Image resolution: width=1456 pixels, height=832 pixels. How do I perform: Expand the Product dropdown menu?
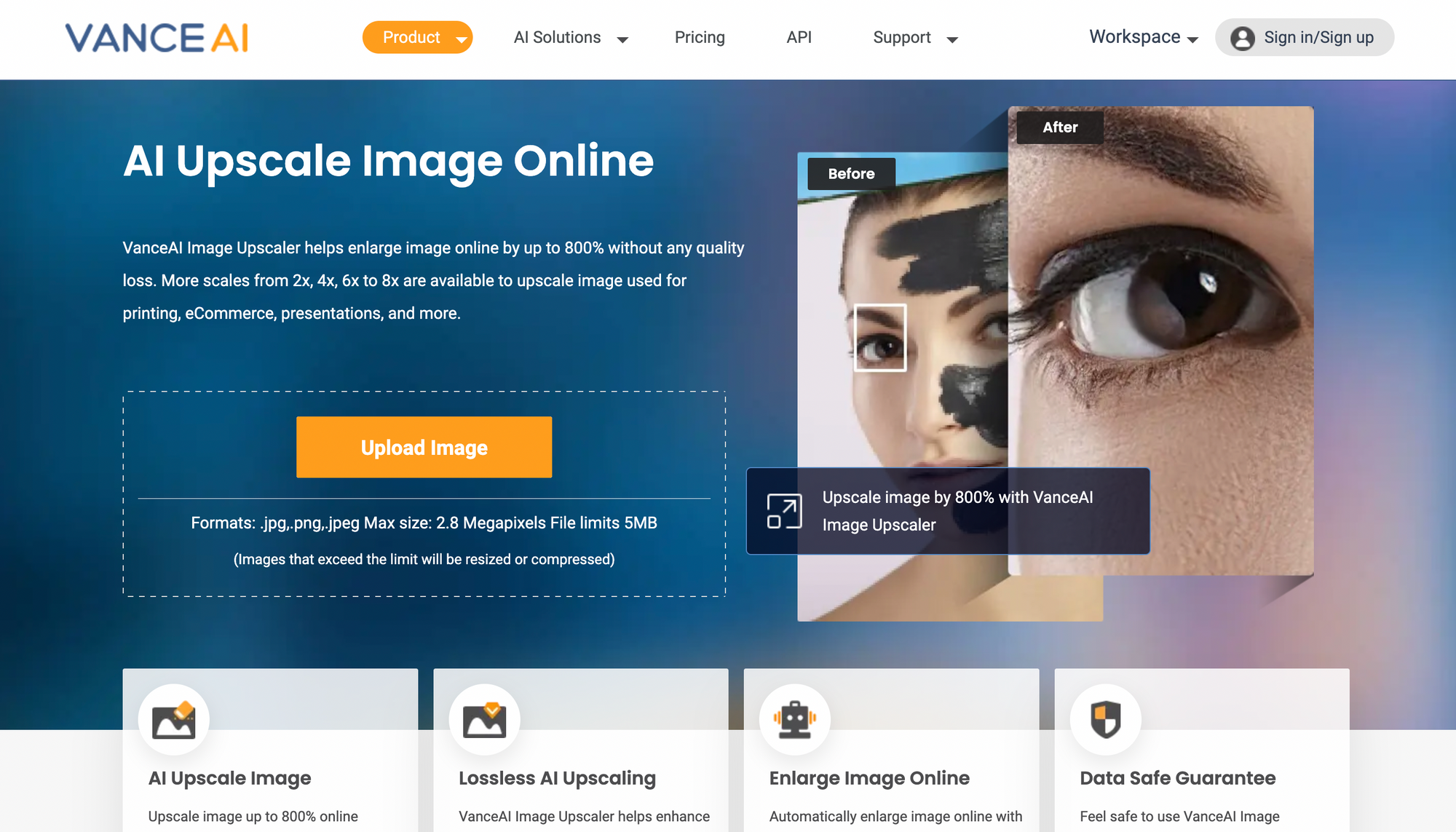click(417, 38)
